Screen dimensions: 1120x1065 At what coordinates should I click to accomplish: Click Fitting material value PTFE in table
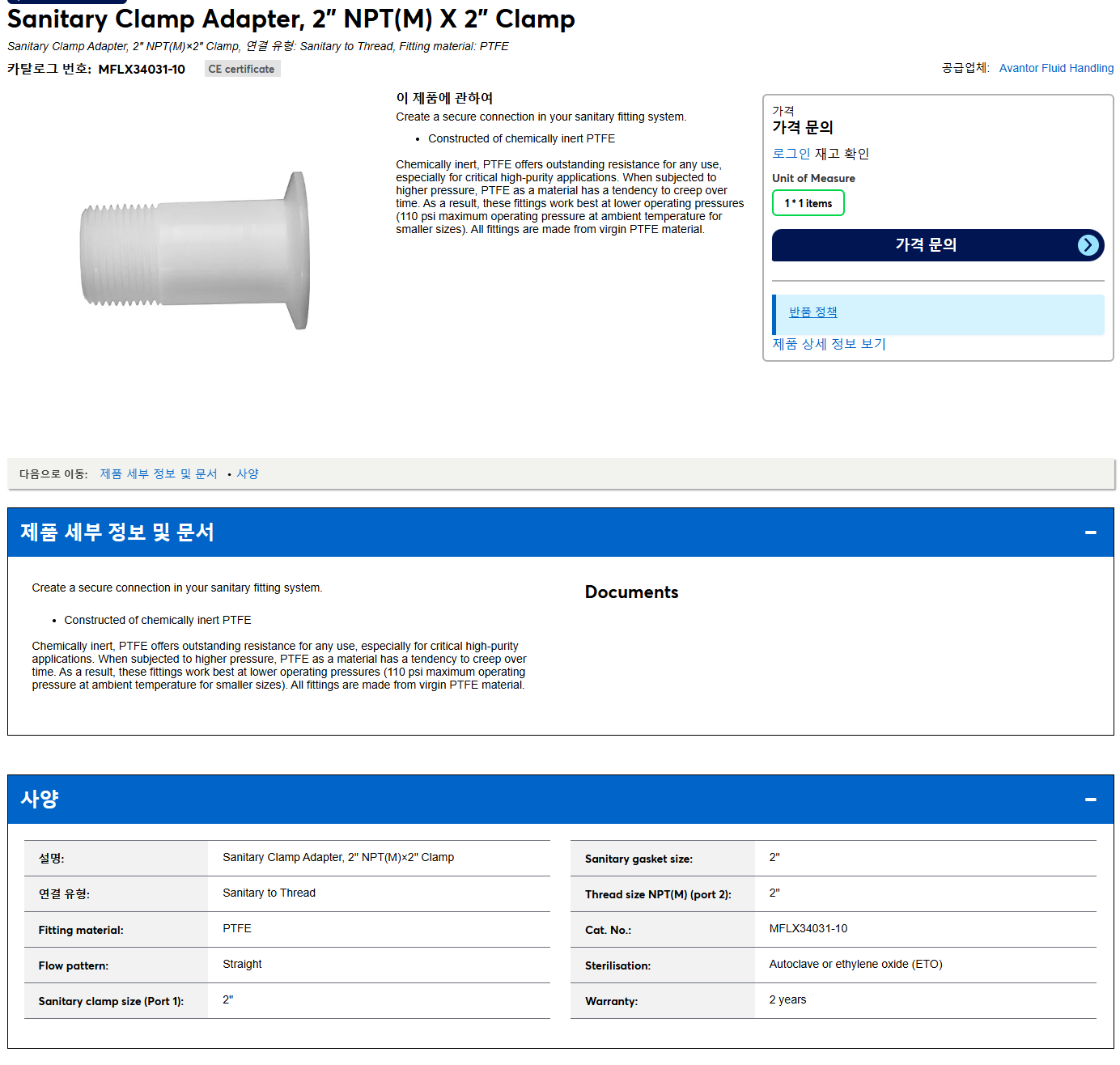pos(237,928)
